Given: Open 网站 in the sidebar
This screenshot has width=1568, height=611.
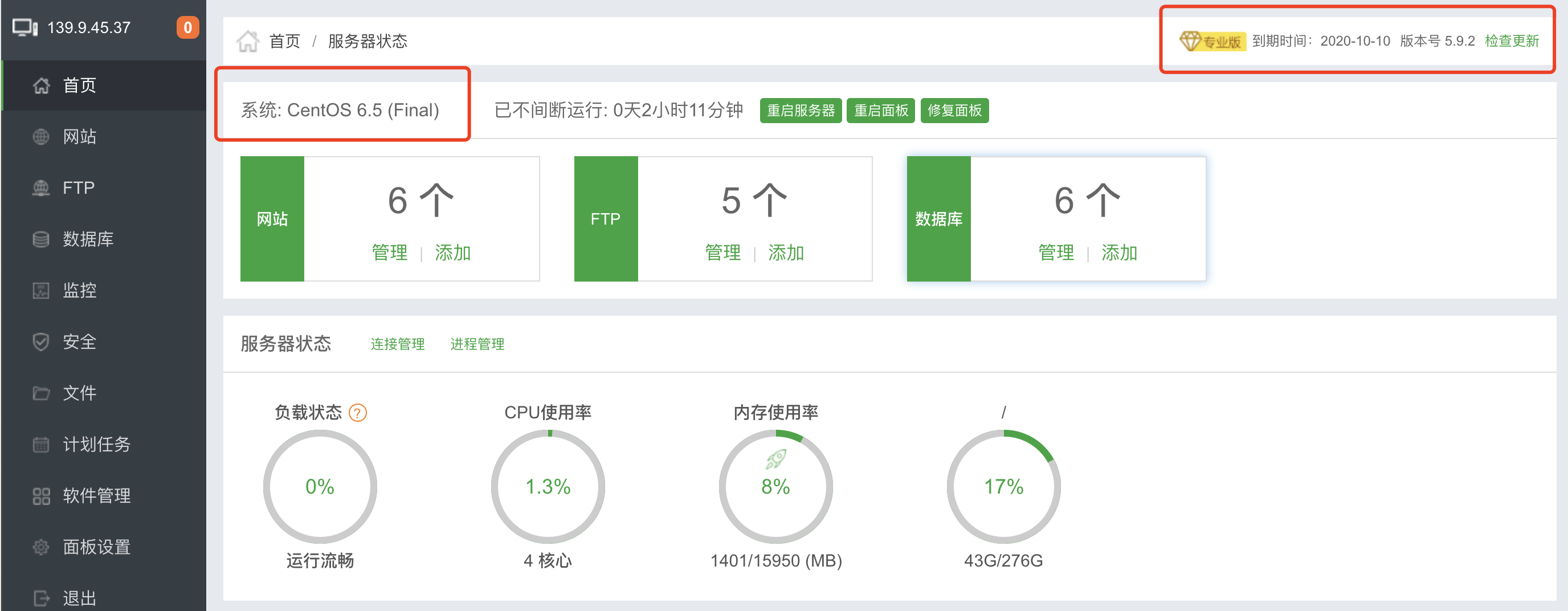Looking at the screenshot, I should (79, 136).
